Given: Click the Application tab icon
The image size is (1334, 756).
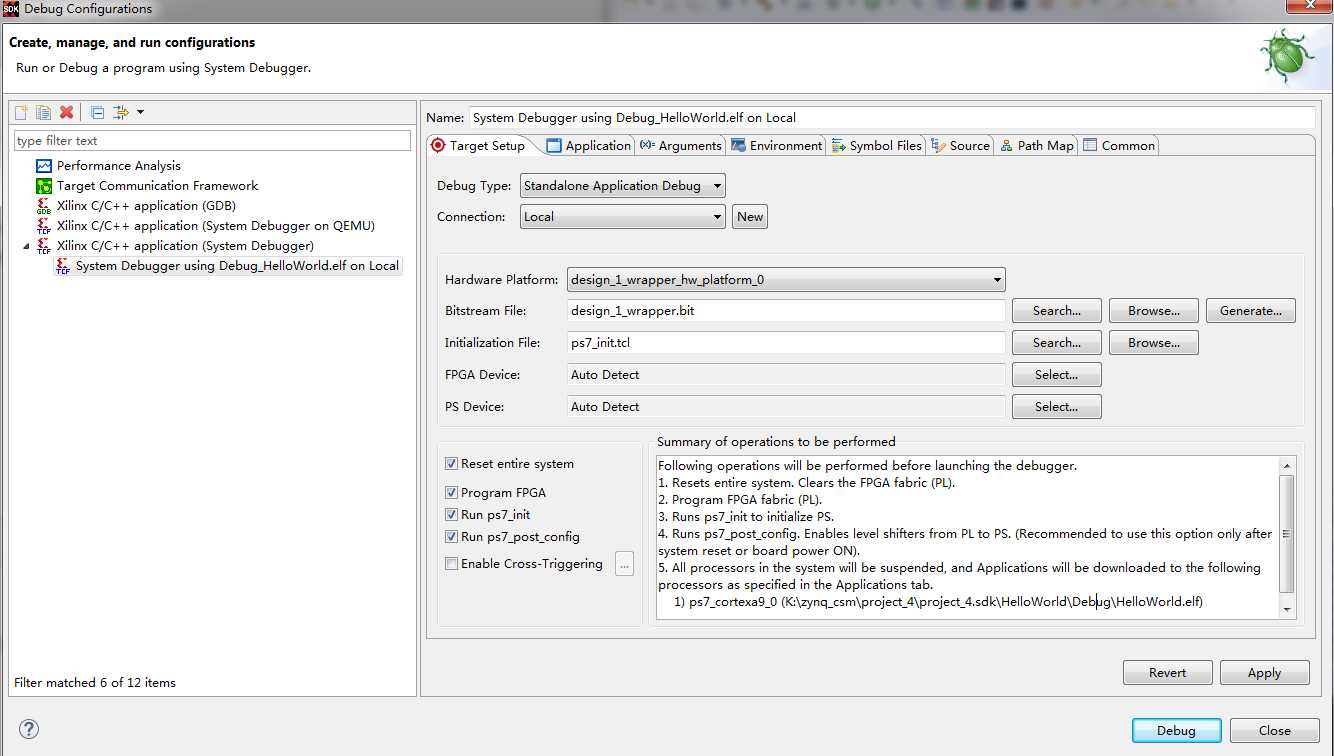Looking at the screenshot, I should pyautogui.click(x=554, y=146).
